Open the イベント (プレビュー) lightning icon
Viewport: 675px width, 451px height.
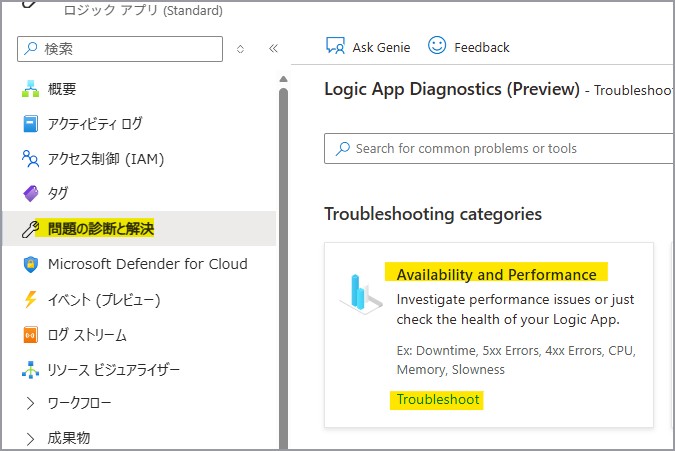pos(30,300)
